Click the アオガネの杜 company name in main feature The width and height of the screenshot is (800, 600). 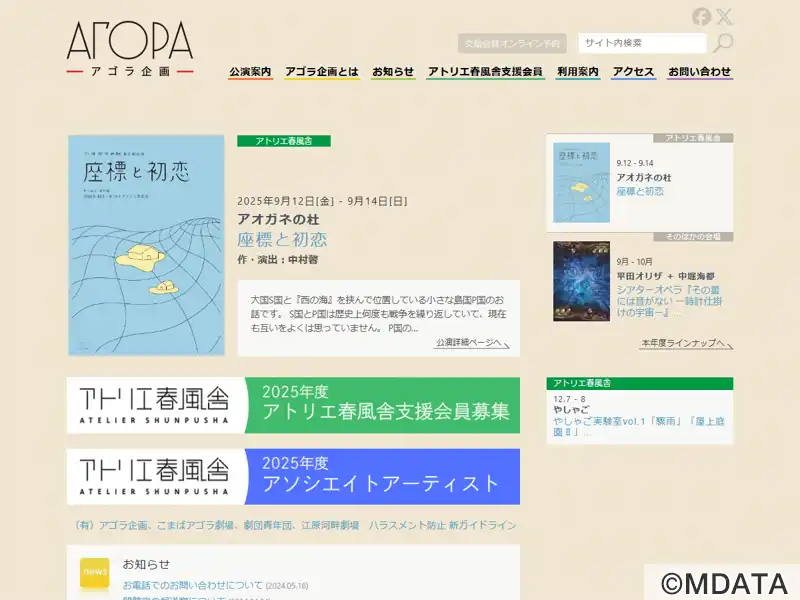[278, 219]
